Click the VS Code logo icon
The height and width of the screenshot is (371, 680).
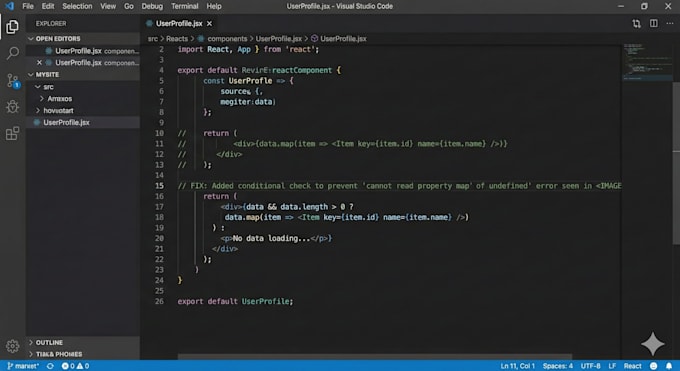[x=9, y=6]
